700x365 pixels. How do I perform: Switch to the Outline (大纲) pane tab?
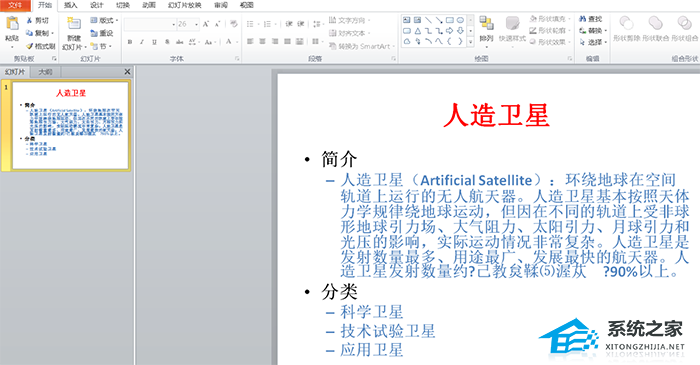coord(45,72)
